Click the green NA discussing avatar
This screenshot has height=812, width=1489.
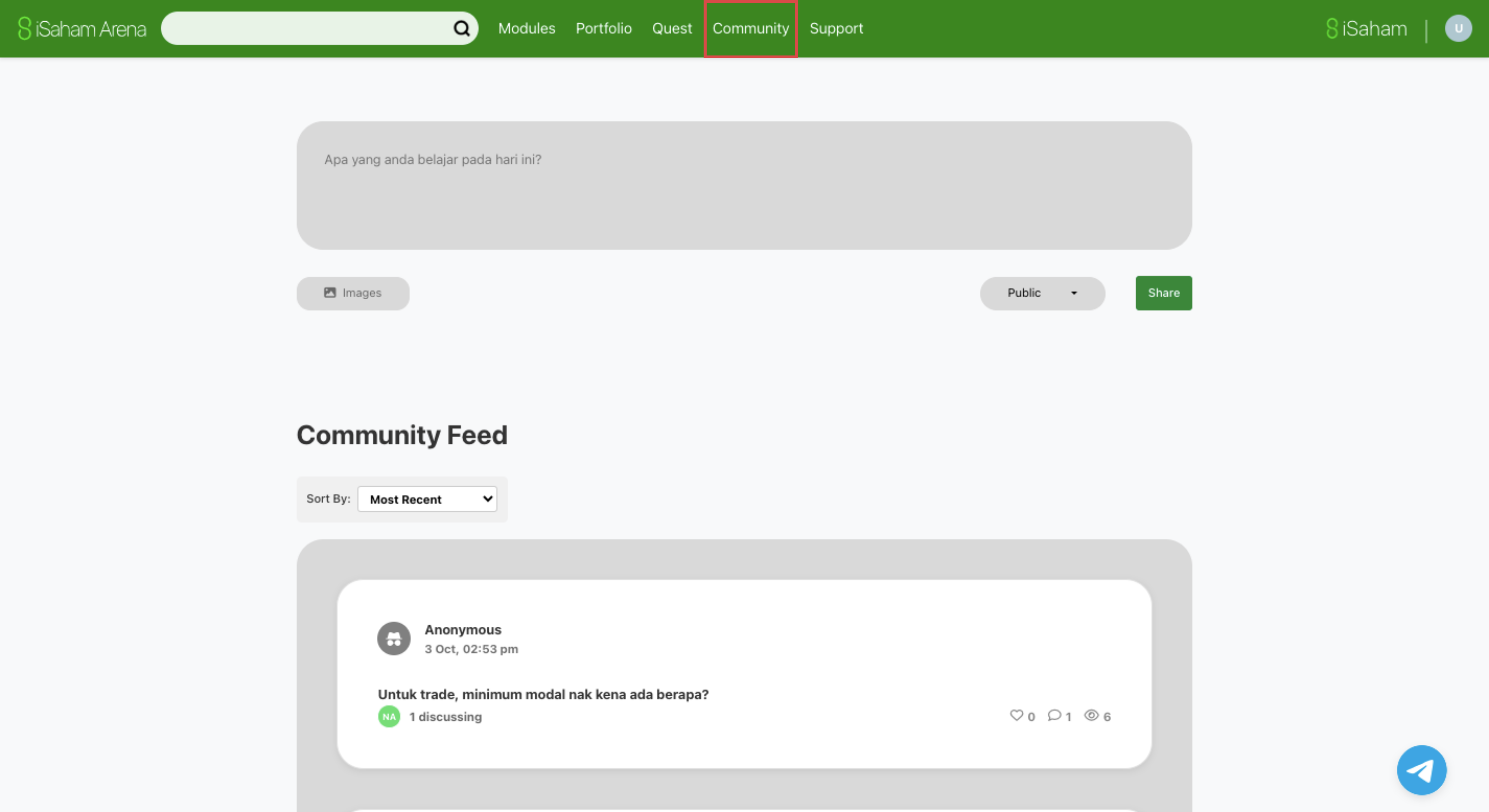pyautogui.click(x=389, y=717)
